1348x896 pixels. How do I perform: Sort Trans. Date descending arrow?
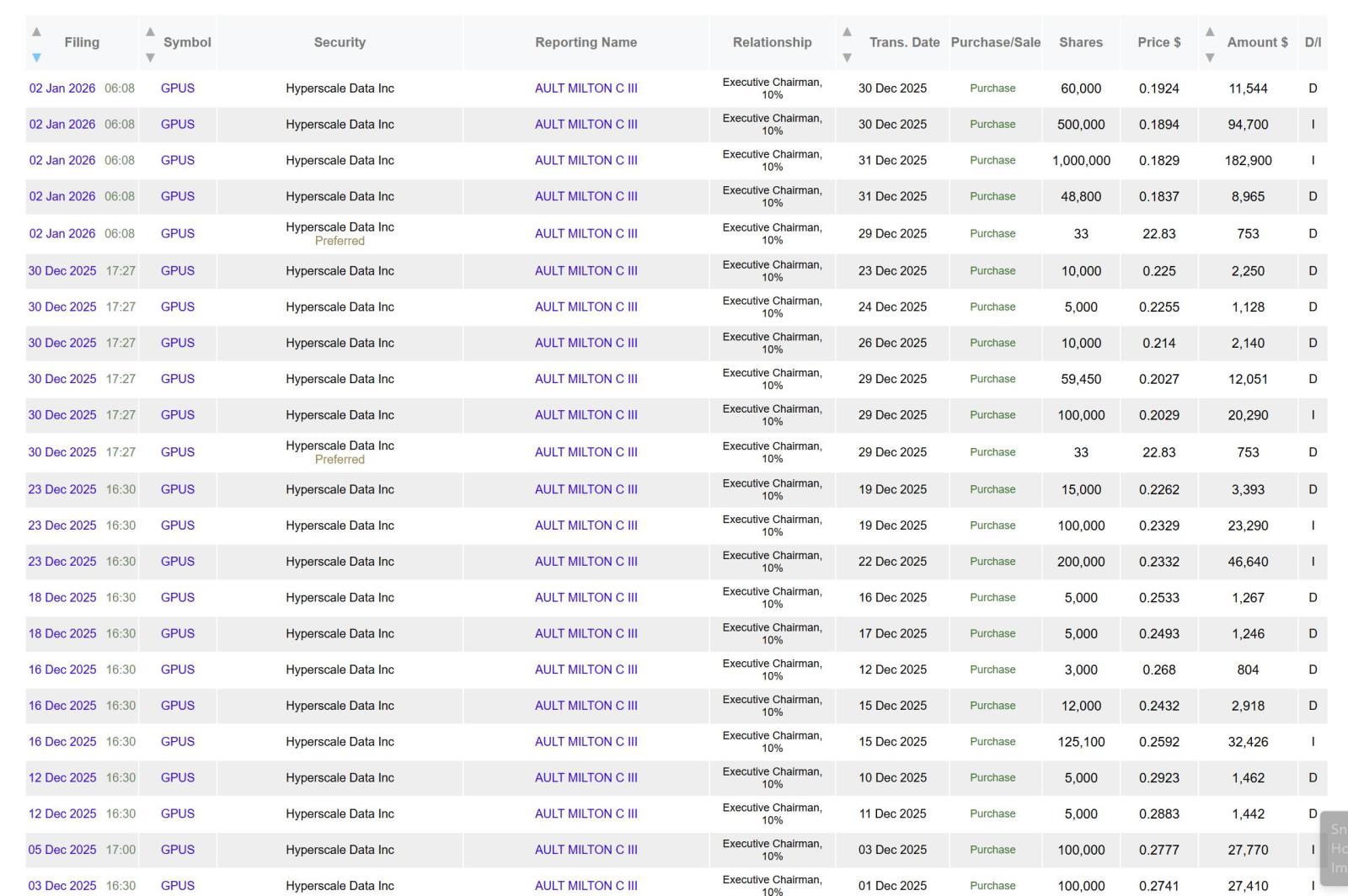pyautogui.click(x=847, y=58)
